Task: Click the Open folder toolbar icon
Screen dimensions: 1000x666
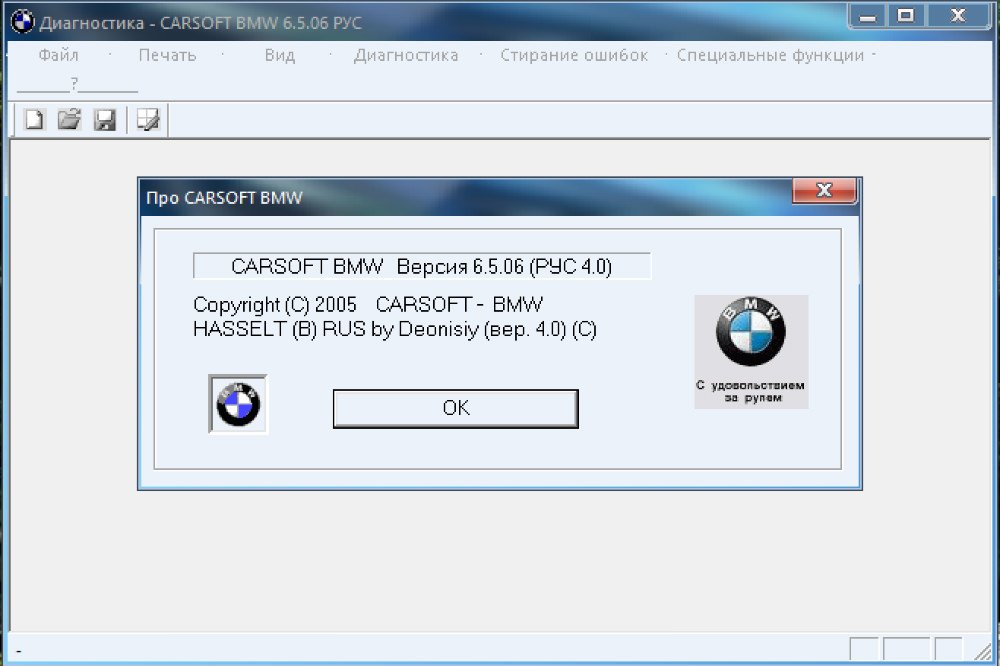Action: click(x=69, y=119)
